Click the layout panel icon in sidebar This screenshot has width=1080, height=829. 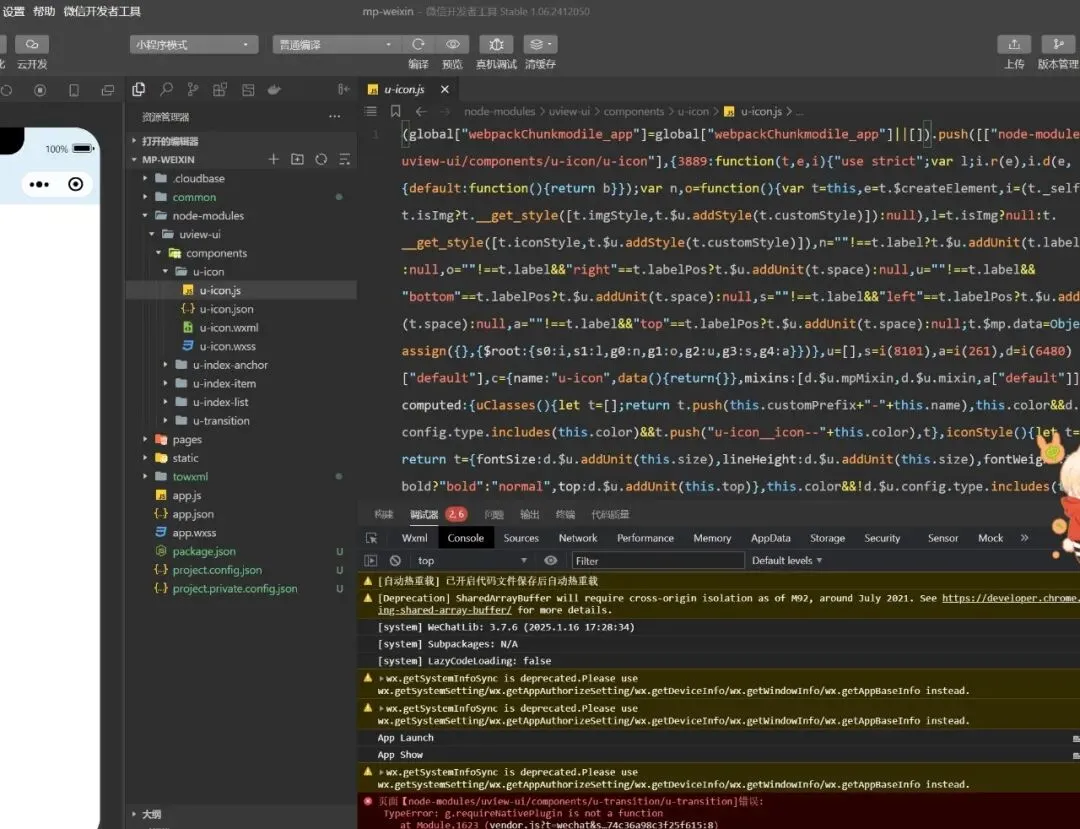[x=247, y=90]
